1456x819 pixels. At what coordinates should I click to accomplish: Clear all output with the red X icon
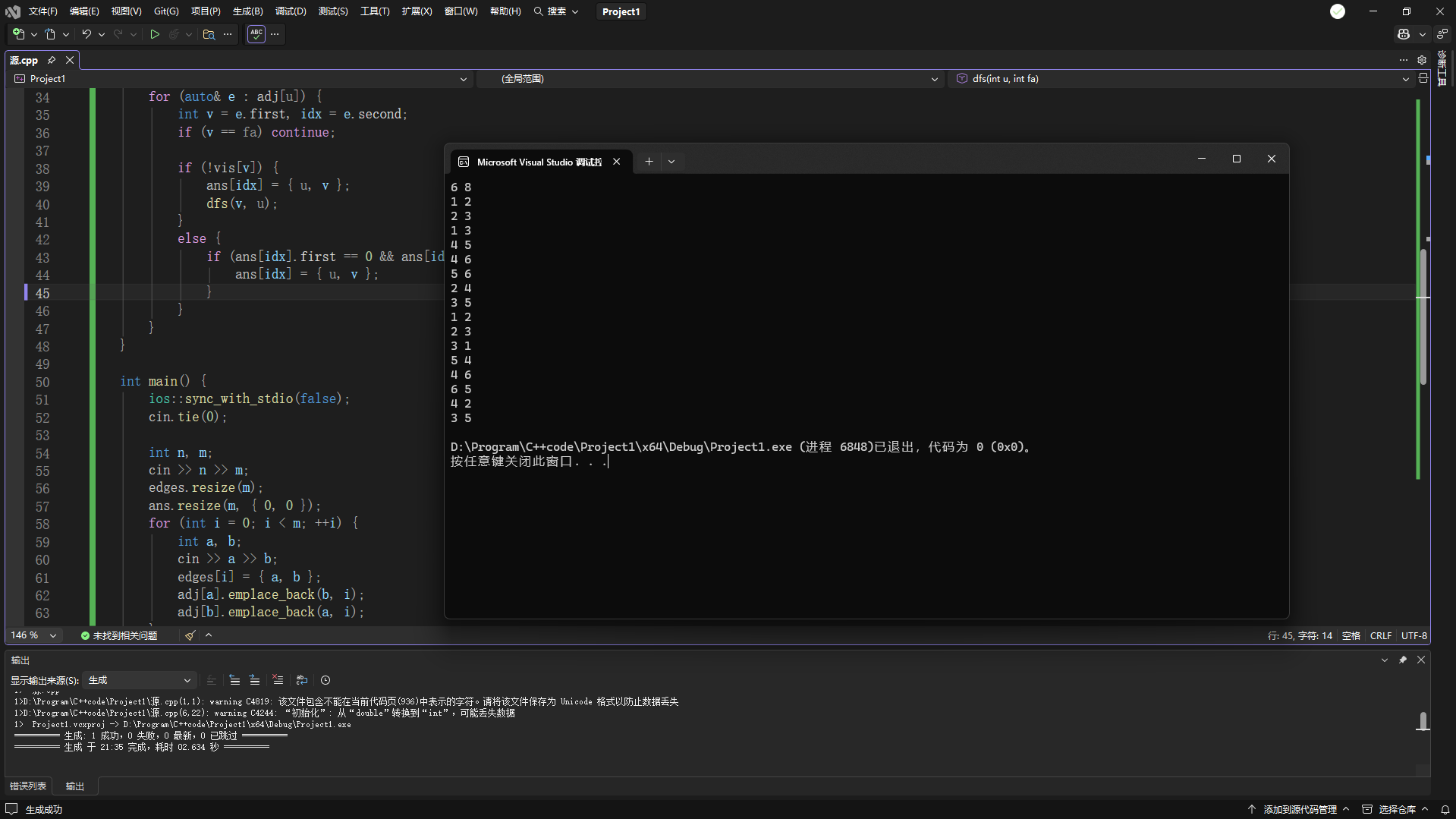click(x=278, y=680)
